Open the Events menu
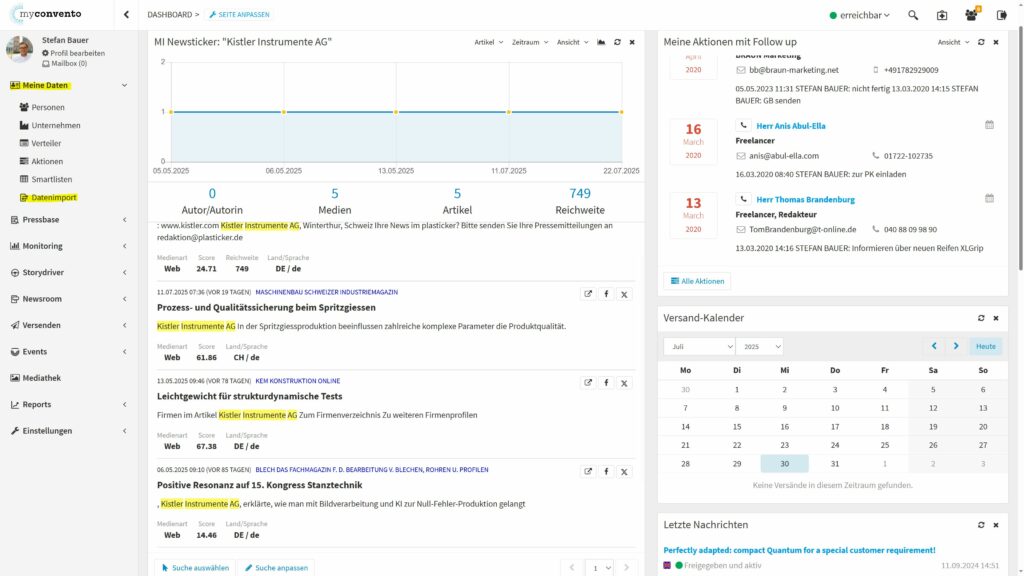 click(x=69, y=351)
